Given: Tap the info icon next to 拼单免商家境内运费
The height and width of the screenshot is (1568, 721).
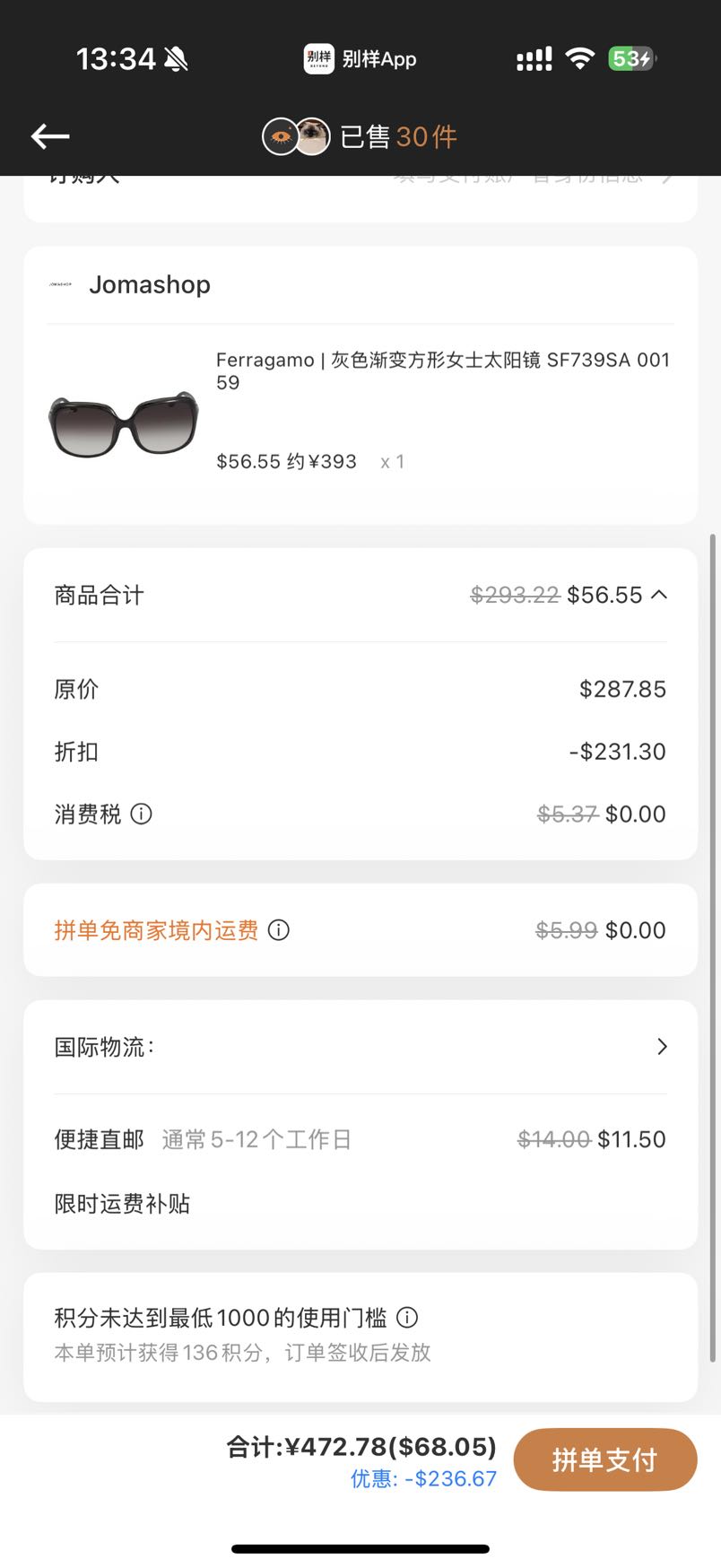Looking at the screenshot, I should point(279,930).
